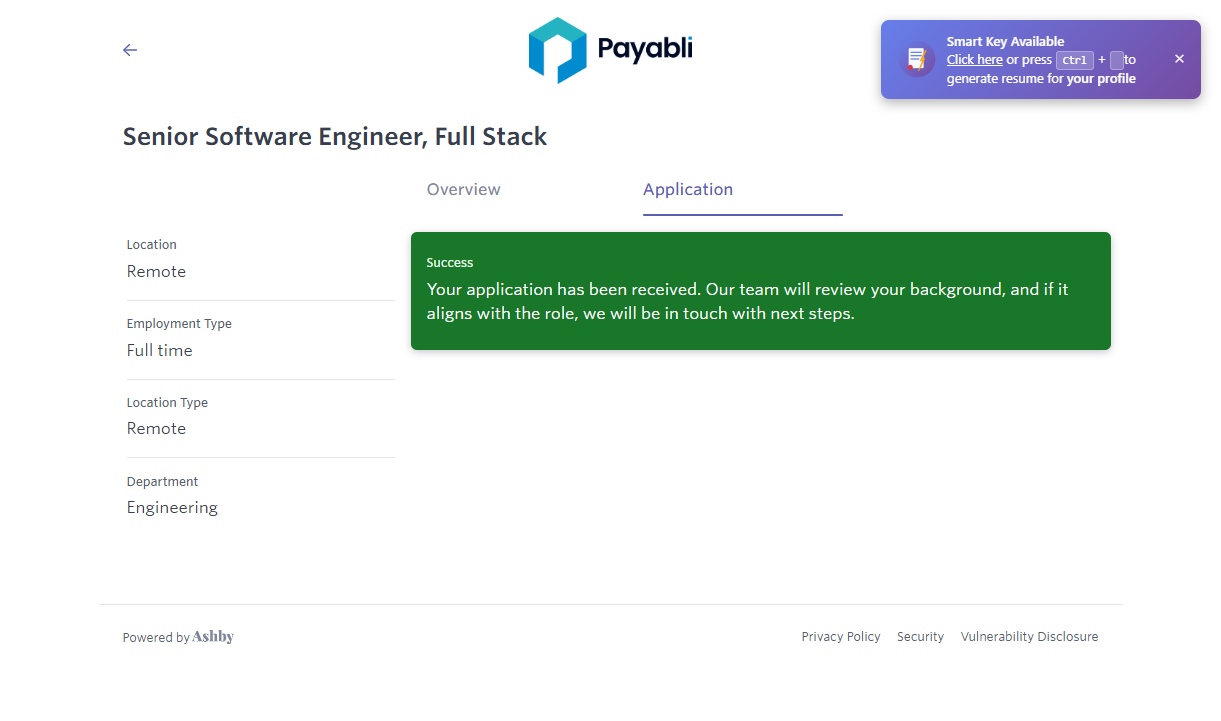The image size is (1221, 721).
Task: Dismiss the Smart Key notification
Action: point(1179,59)
